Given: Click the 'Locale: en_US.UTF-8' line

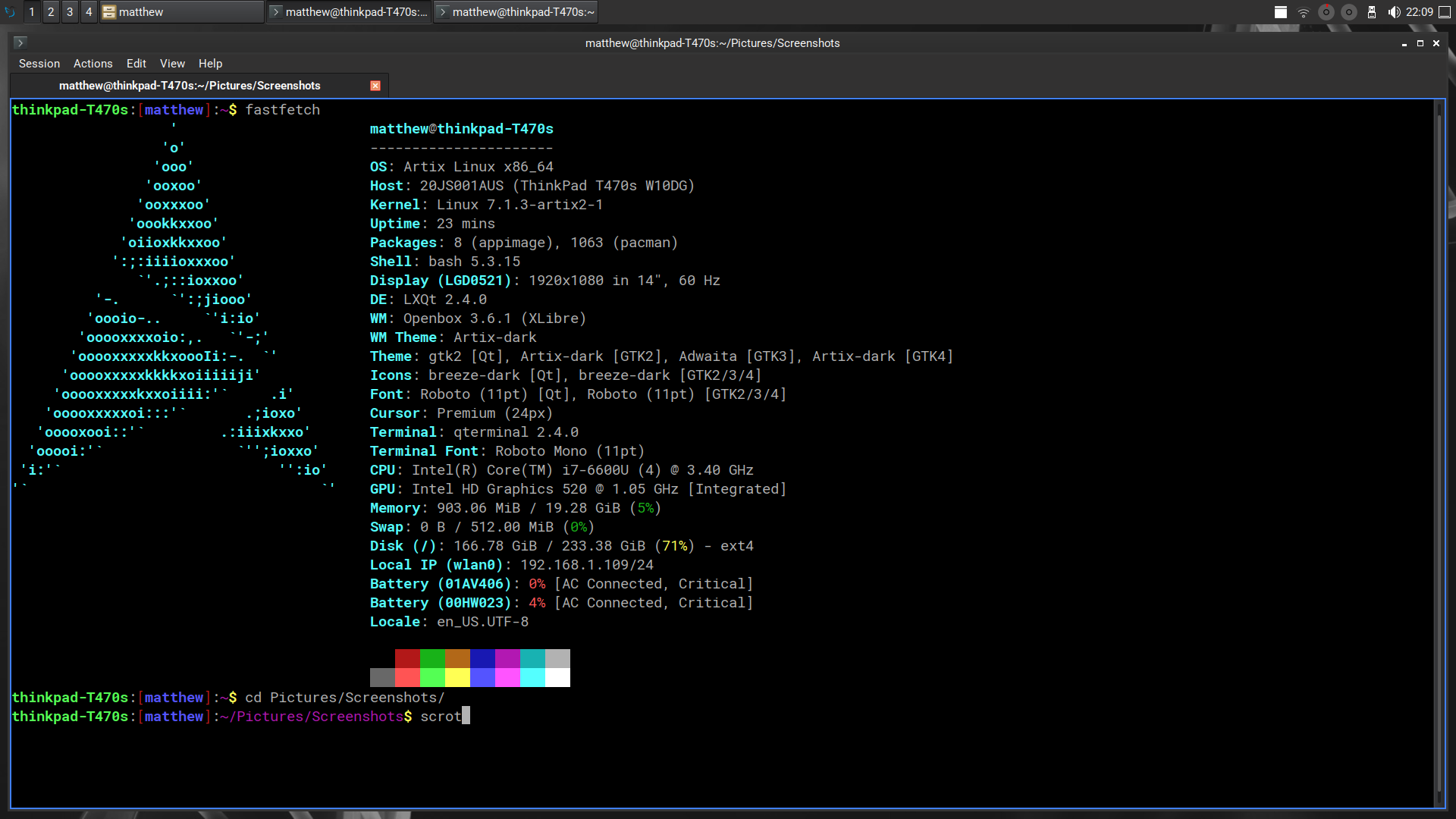Looking at the screenshot, I should coord(449,622).
